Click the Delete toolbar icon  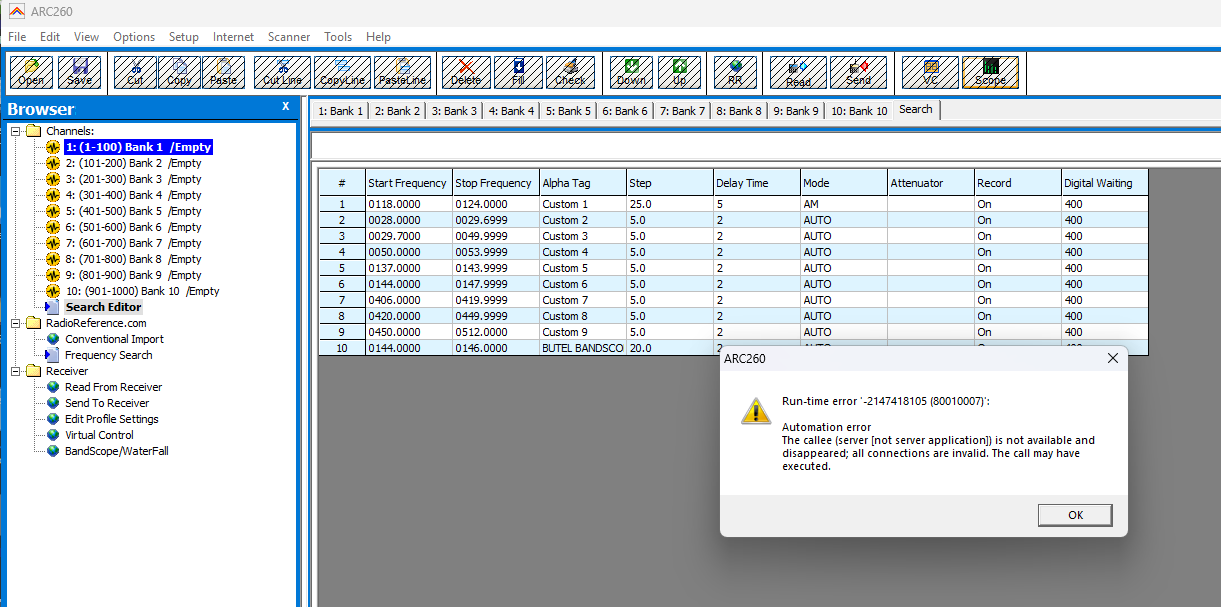(x=466, y=72)
